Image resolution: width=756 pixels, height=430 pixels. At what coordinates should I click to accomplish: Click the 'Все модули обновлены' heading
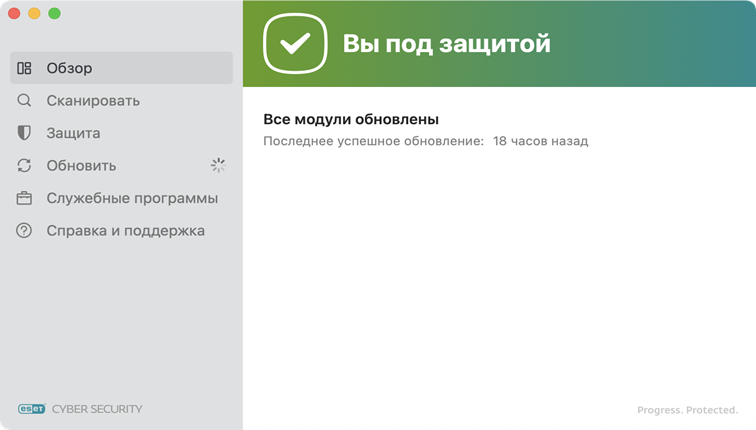tap(351, 119)
